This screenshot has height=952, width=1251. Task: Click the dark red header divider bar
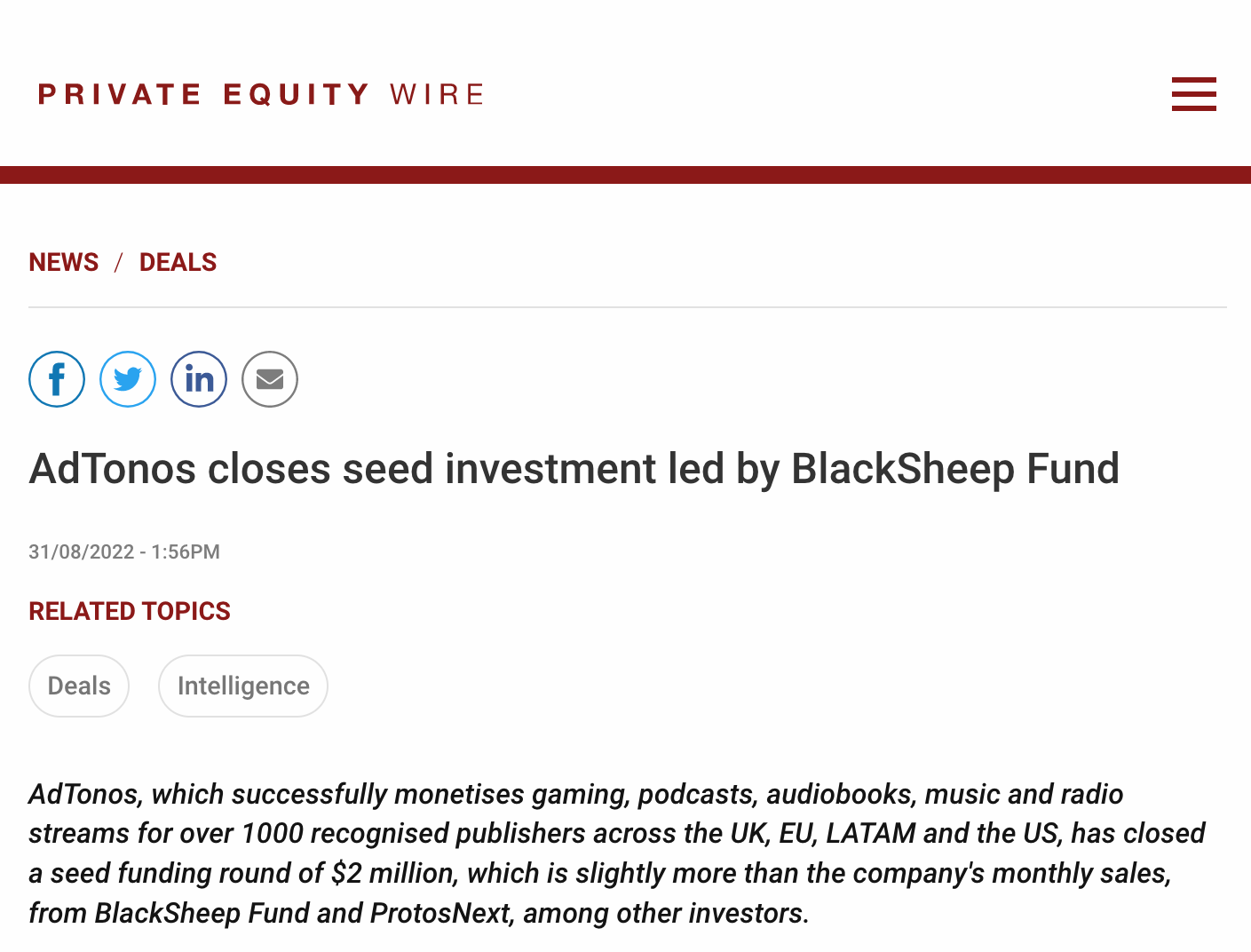[625, 174]
